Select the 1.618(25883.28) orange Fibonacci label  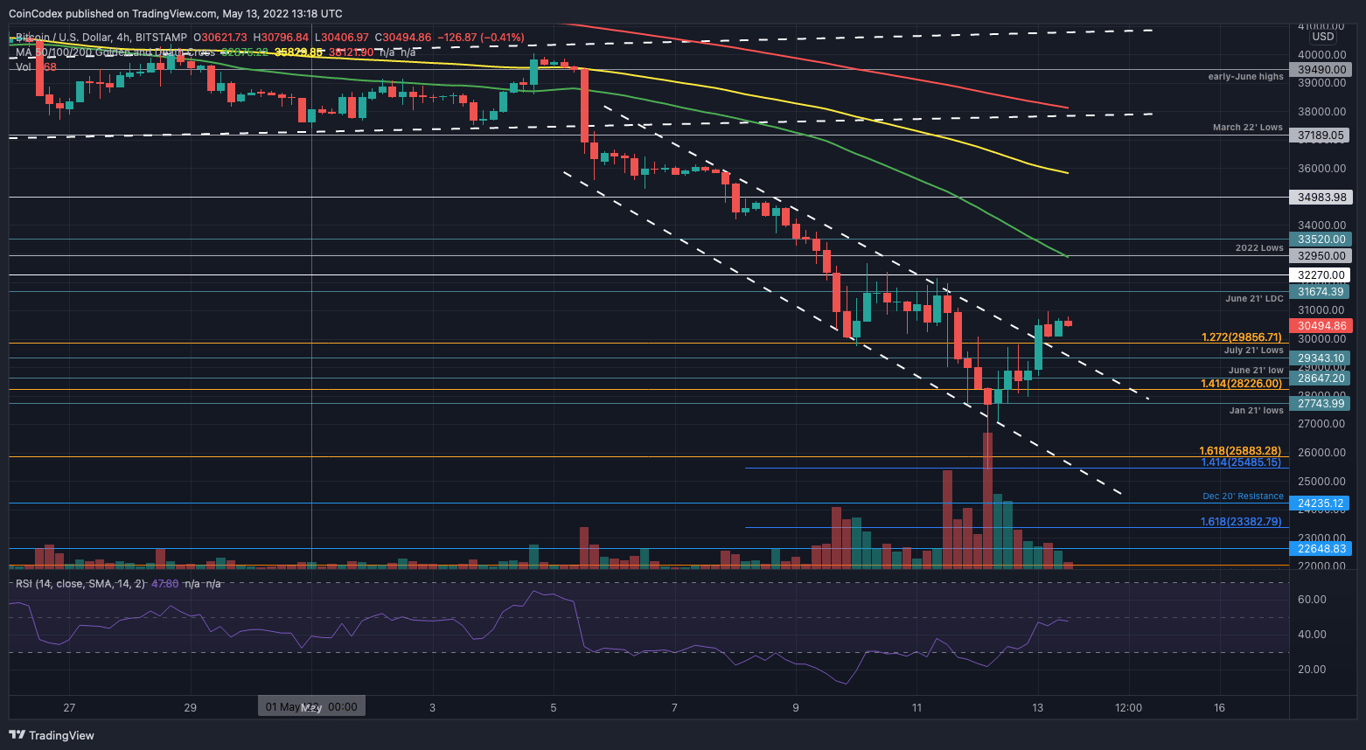click(1241, 451)
